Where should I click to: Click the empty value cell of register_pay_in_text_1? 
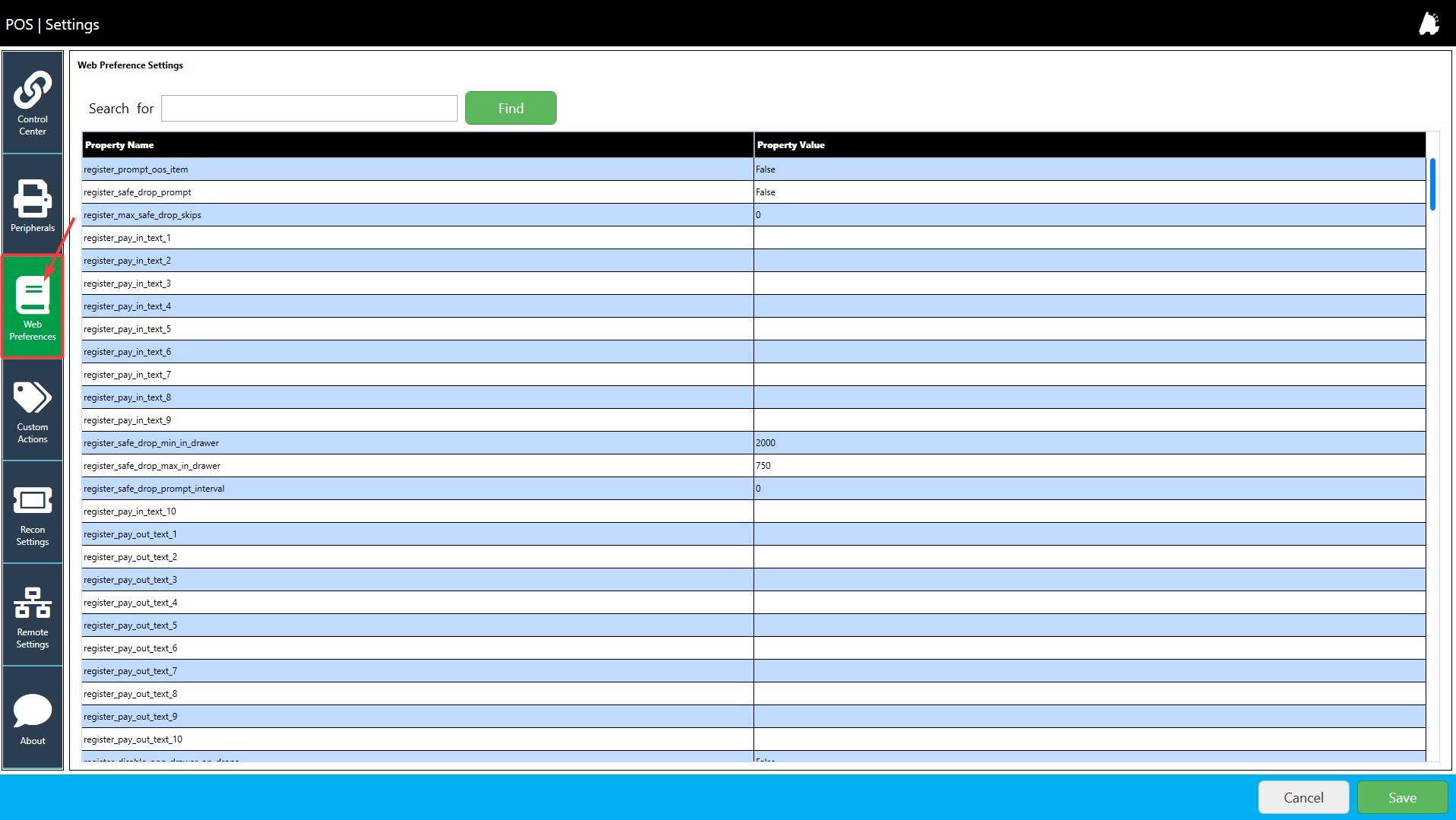pos(1090,238)
